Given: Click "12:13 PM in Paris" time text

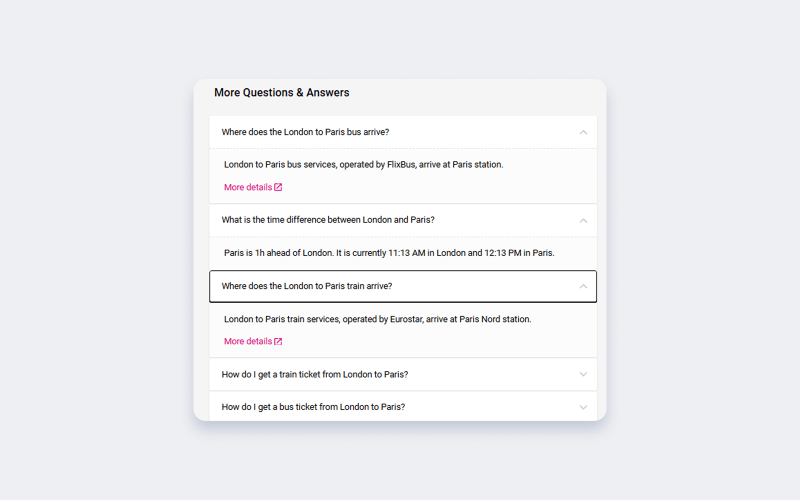Looking at the screenshot, I should (x=519, y=253).
